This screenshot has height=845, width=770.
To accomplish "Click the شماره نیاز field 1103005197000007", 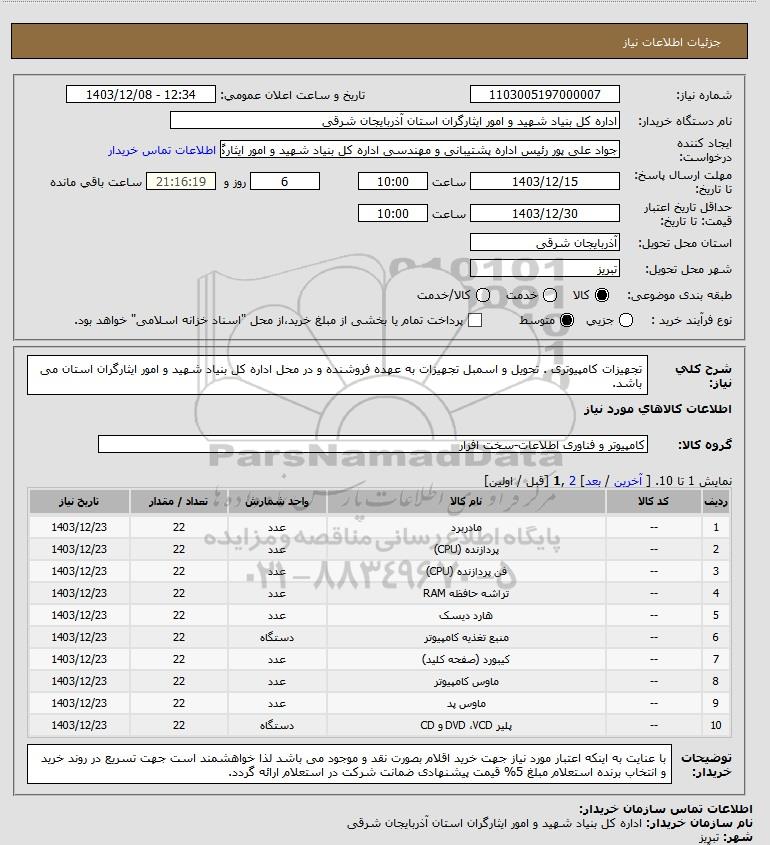I will pyautogui.click(x=545, y=94).
